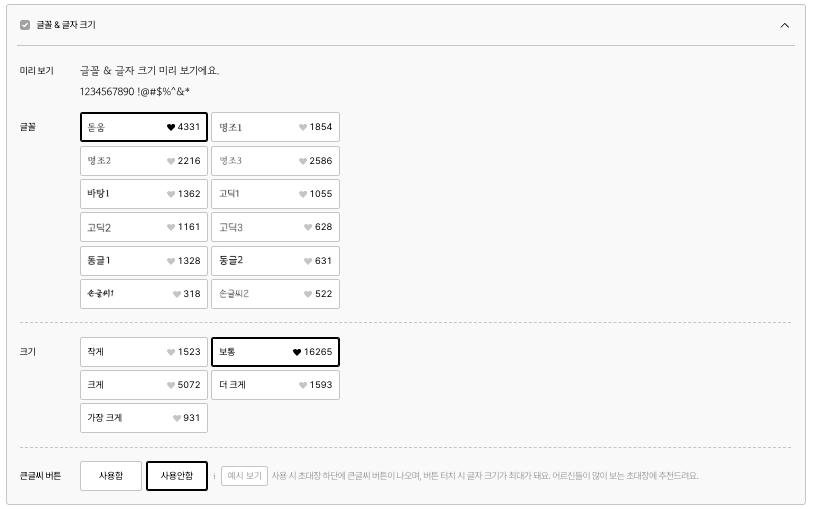Click the heart icon next to 631
The width and height of the screenshot is (813, 509).
click(308, 261)
